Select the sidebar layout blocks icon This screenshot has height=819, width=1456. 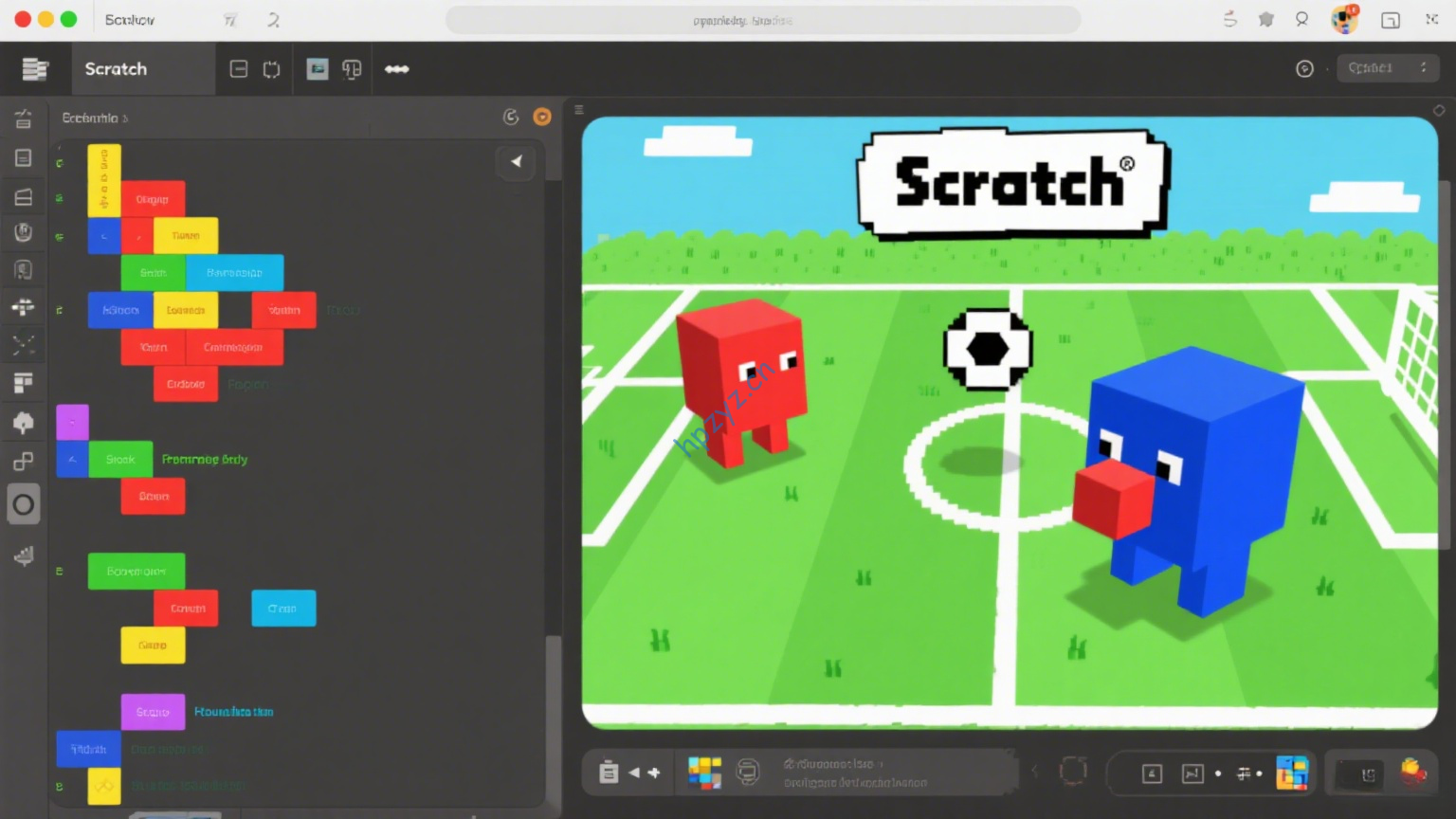pos(24,383)
